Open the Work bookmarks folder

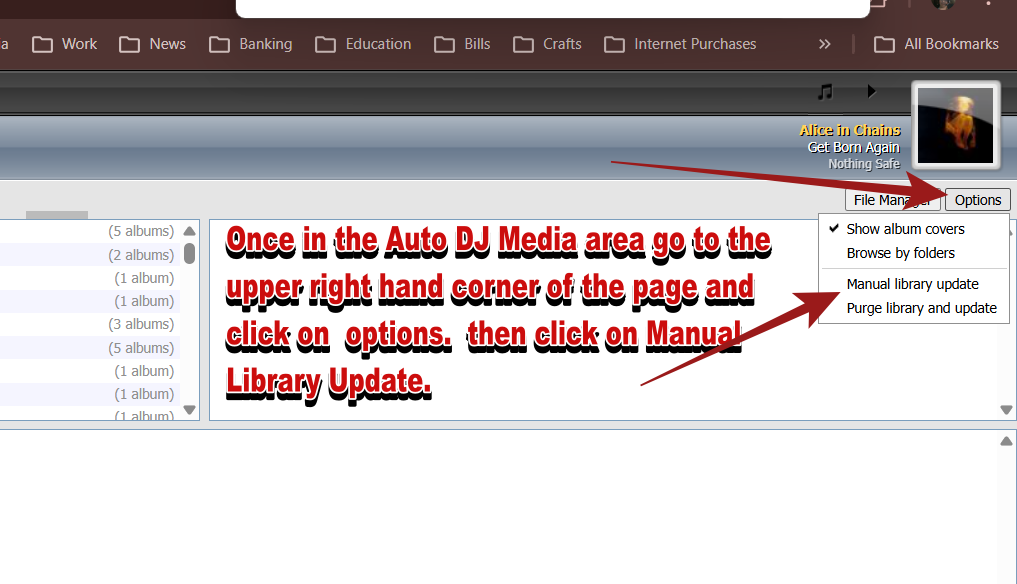click(64, 44)
